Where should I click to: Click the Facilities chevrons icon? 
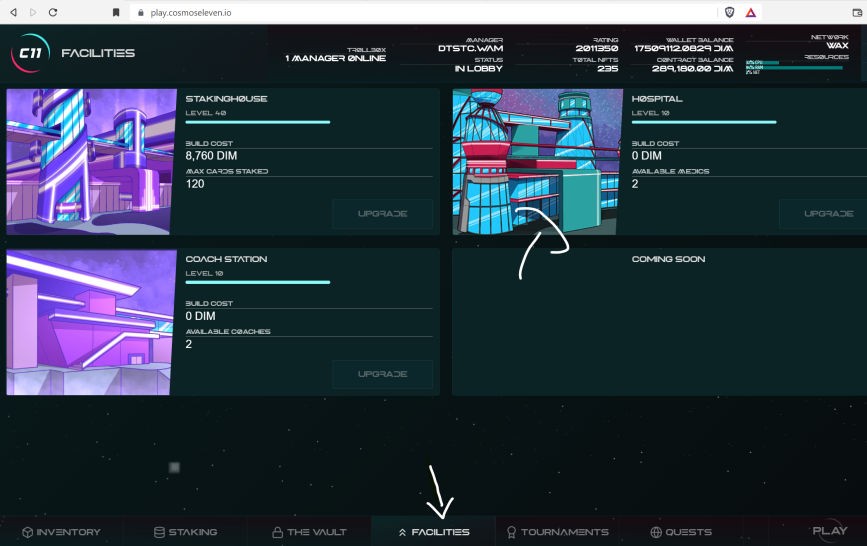pyautogui.click(x=403, y=532)
